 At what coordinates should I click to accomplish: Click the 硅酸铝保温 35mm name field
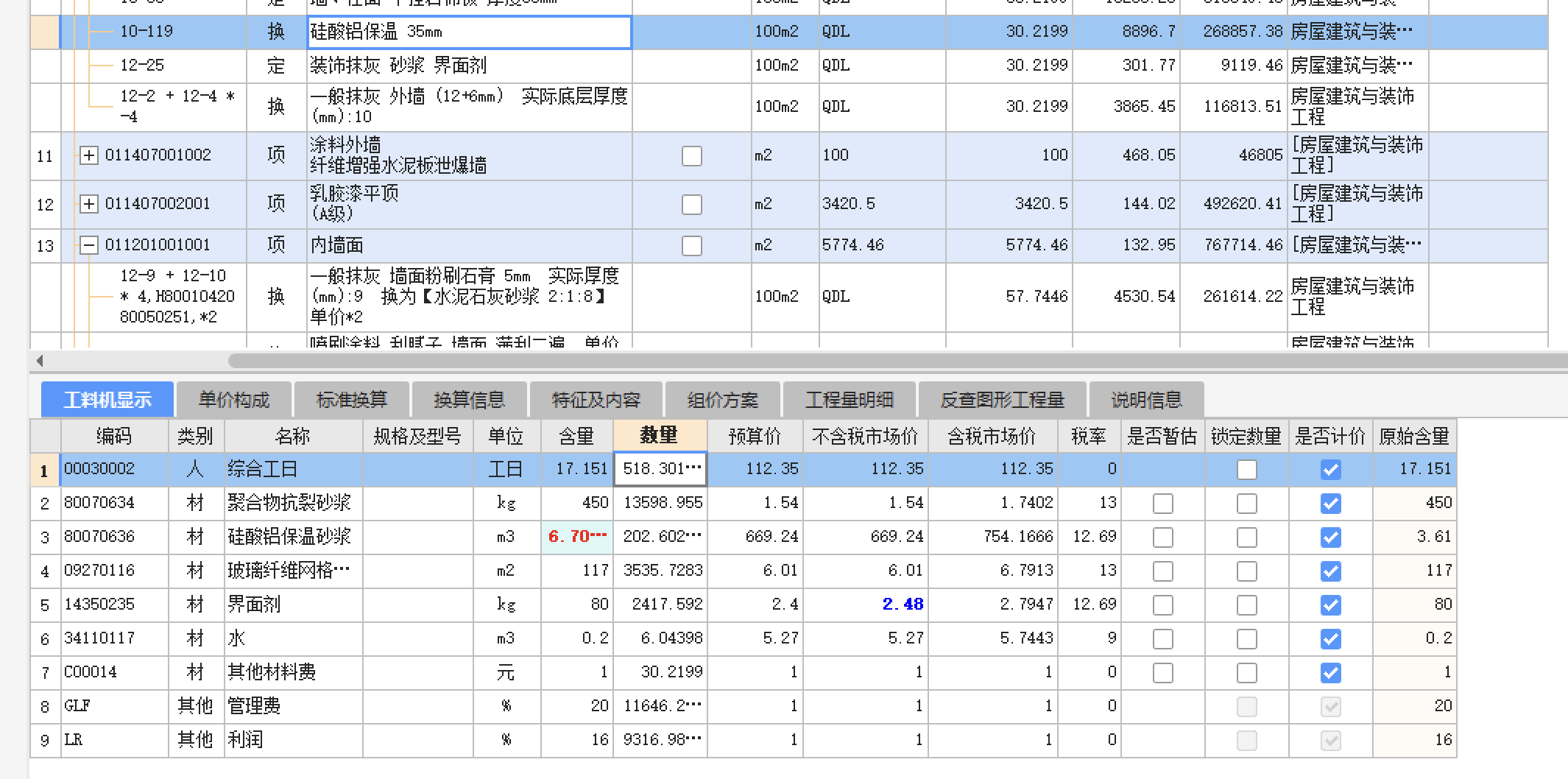click(469, 32)
